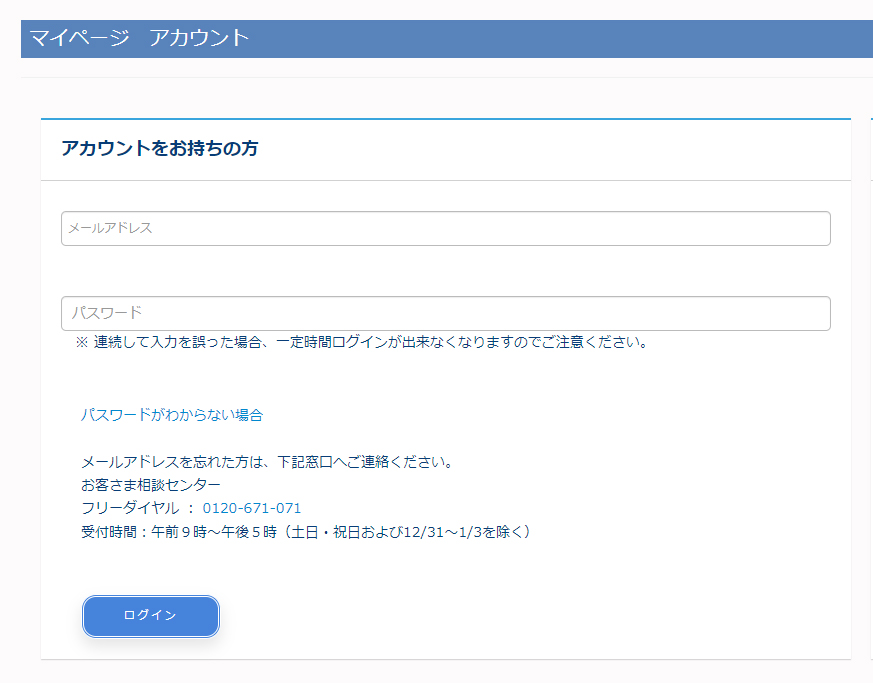Image resolution: width=873 pixels, height=683 pixels.
Task: Click inside the login form panel
Action: 446,560
